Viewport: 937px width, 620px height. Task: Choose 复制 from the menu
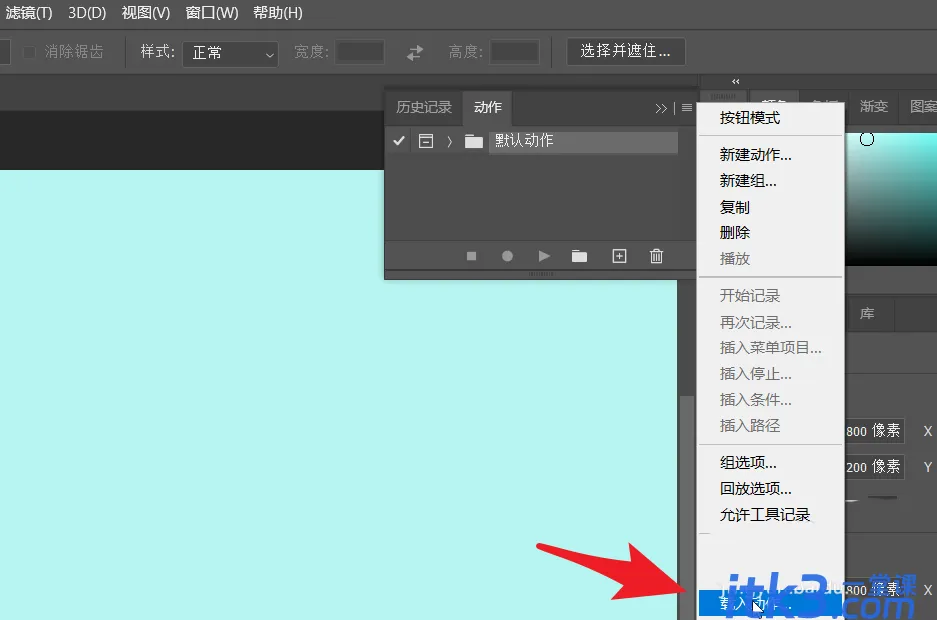[771, 207]
